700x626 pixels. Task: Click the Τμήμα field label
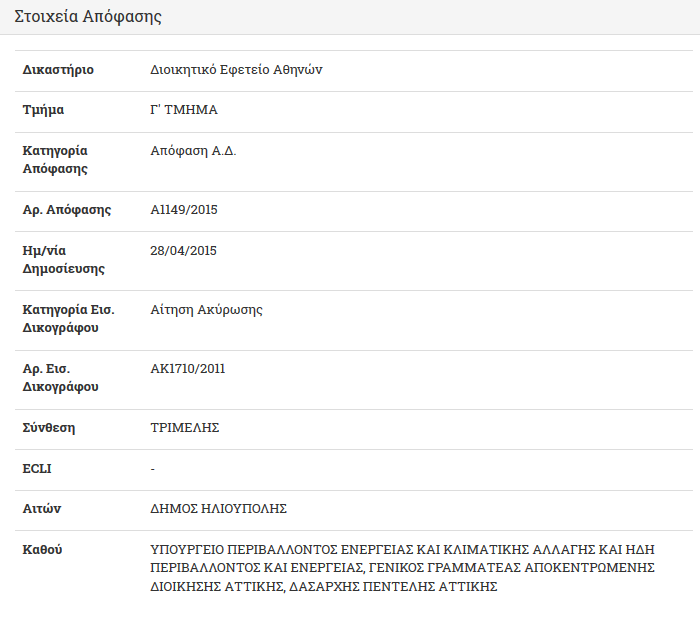pos(43,110)
